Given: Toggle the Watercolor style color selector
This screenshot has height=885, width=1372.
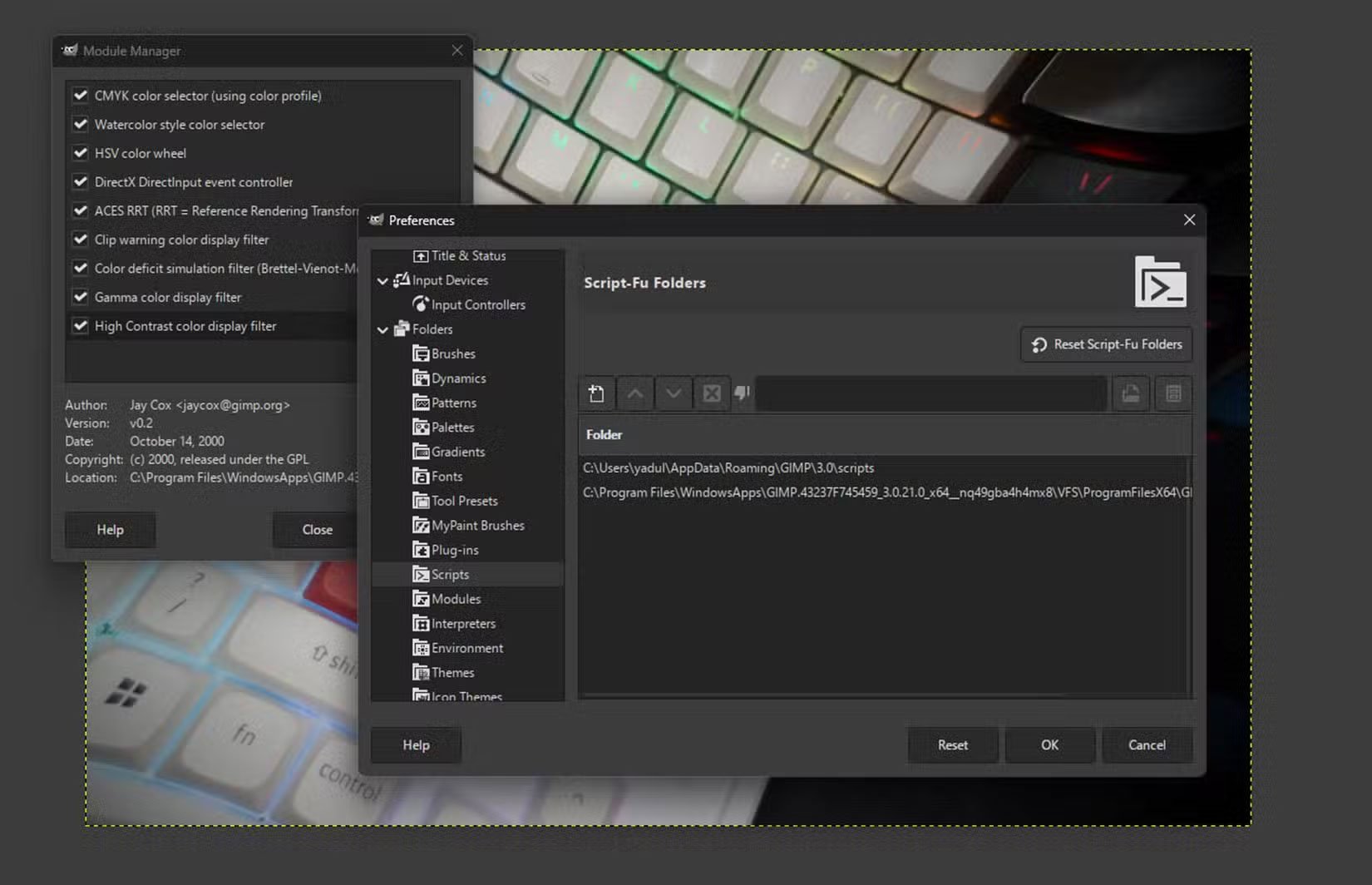Looking at the screenshot, I should (x=80, y=124).
